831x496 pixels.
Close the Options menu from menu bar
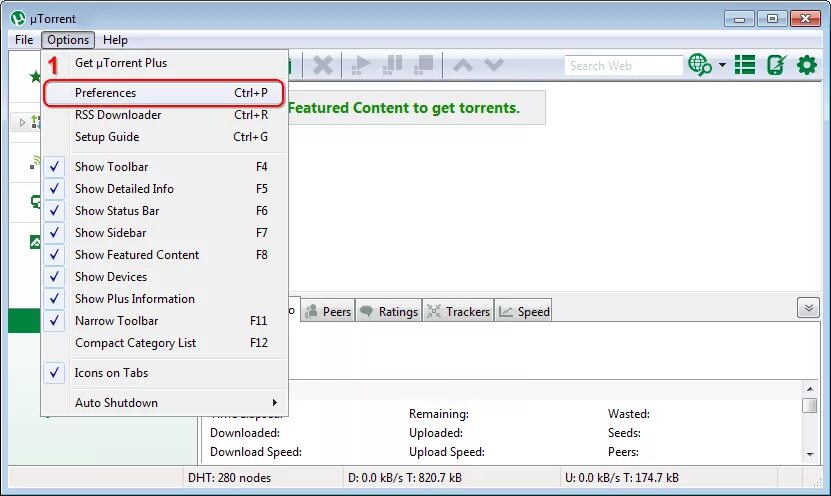point(68,40)
